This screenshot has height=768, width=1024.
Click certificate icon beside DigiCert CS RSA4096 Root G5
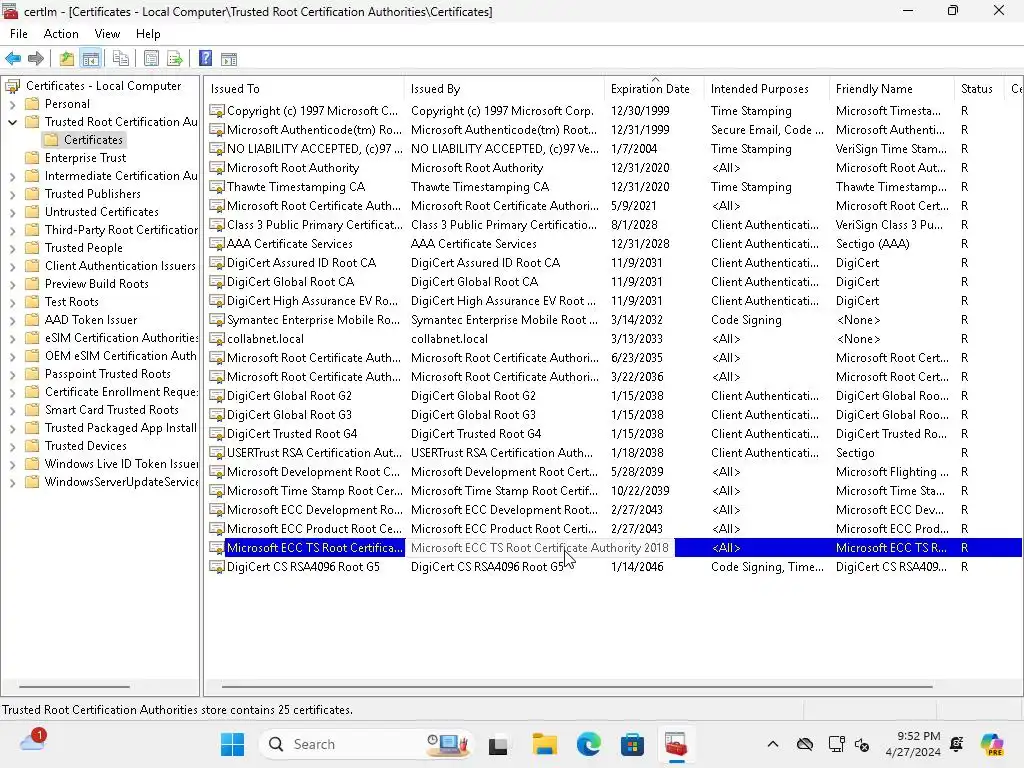pyautogui.click(x=217, y=567)
